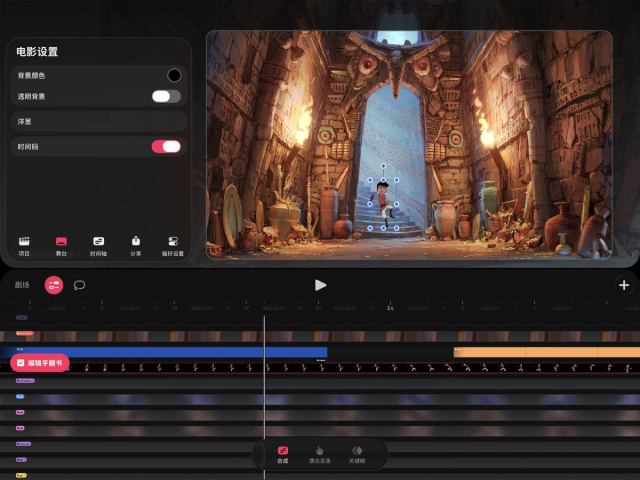640x480 pixels.
Task: Select the yellow-labeled track at the timeline bottom
Action: pos(21,475)
